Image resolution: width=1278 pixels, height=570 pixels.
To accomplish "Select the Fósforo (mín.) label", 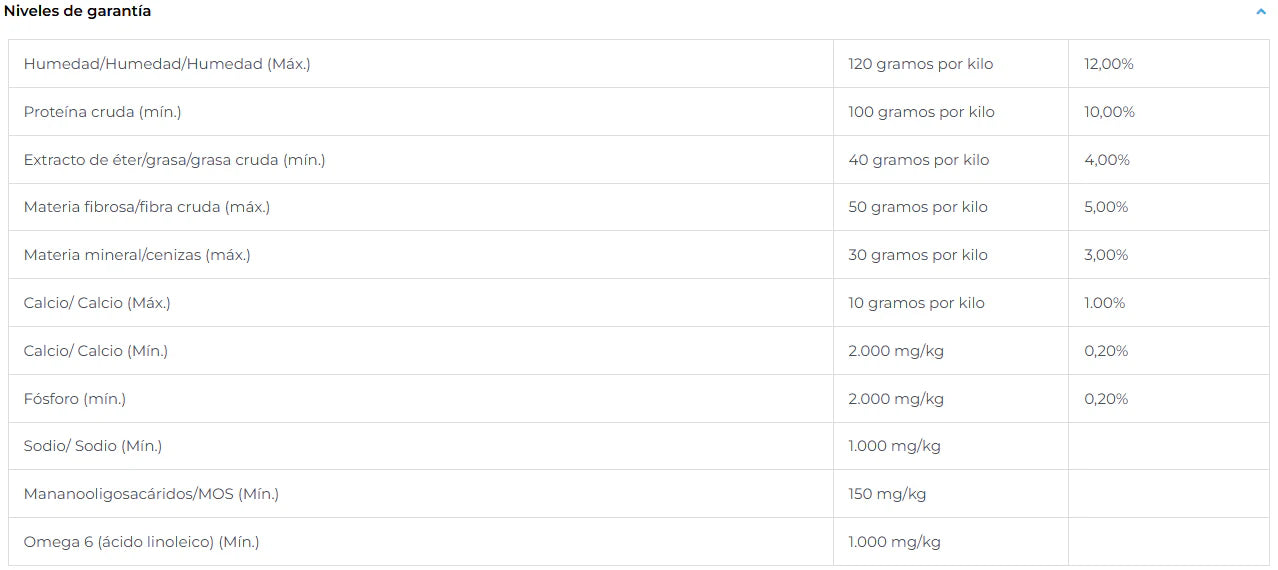I will point(75,399).
